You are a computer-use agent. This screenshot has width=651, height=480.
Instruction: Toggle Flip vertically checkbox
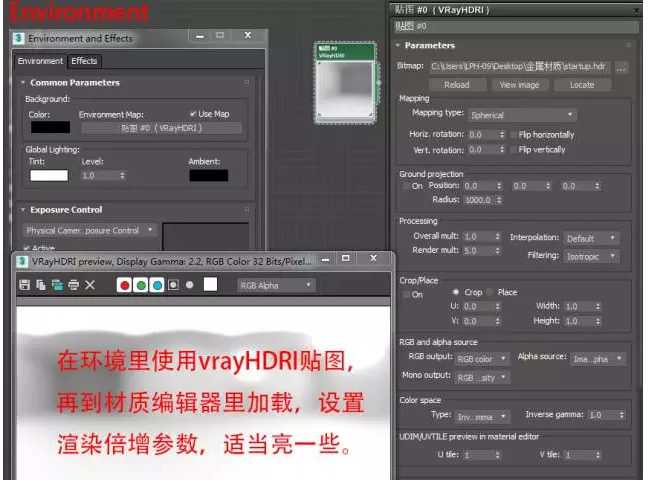[514, 149]
